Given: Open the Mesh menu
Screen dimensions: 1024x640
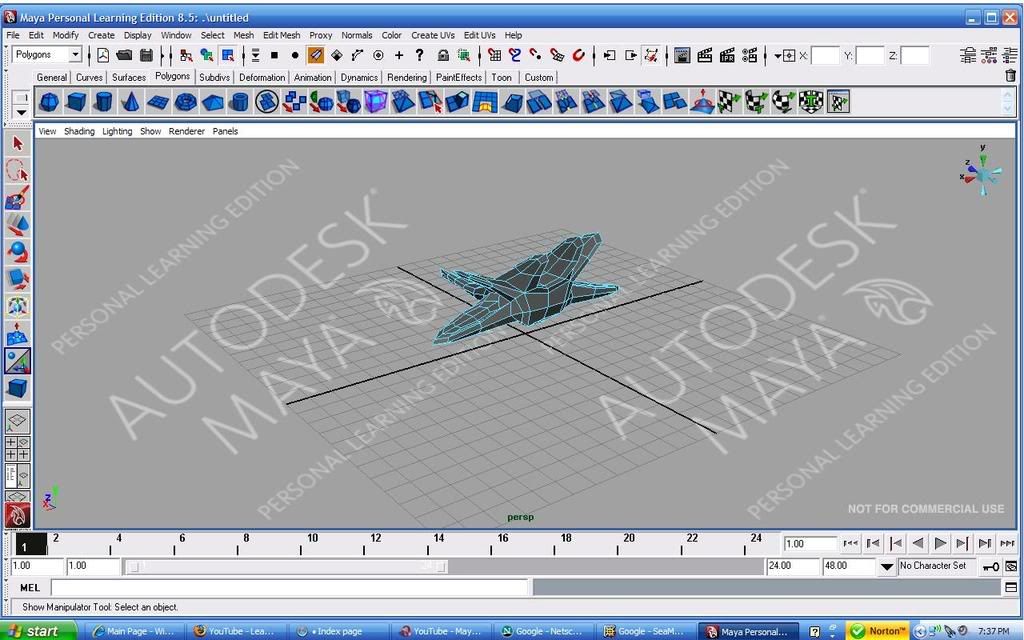Looking at the screenshot, I should [x=244, y=35].
